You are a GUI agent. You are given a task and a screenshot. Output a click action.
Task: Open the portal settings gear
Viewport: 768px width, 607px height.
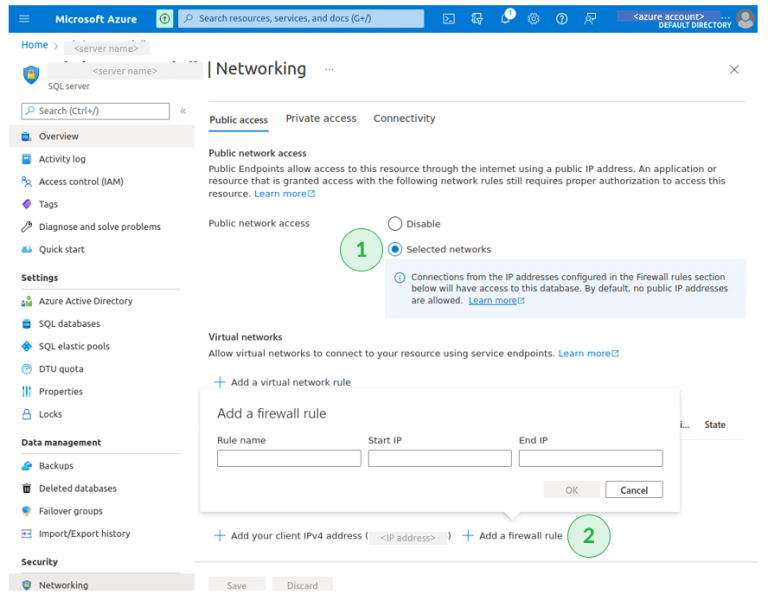534,18
